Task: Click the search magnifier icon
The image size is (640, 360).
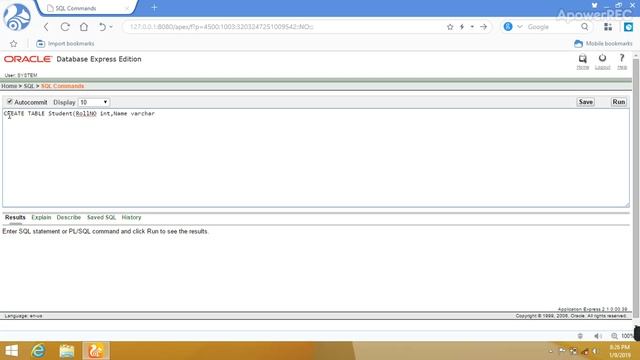Action: [584, 27]
